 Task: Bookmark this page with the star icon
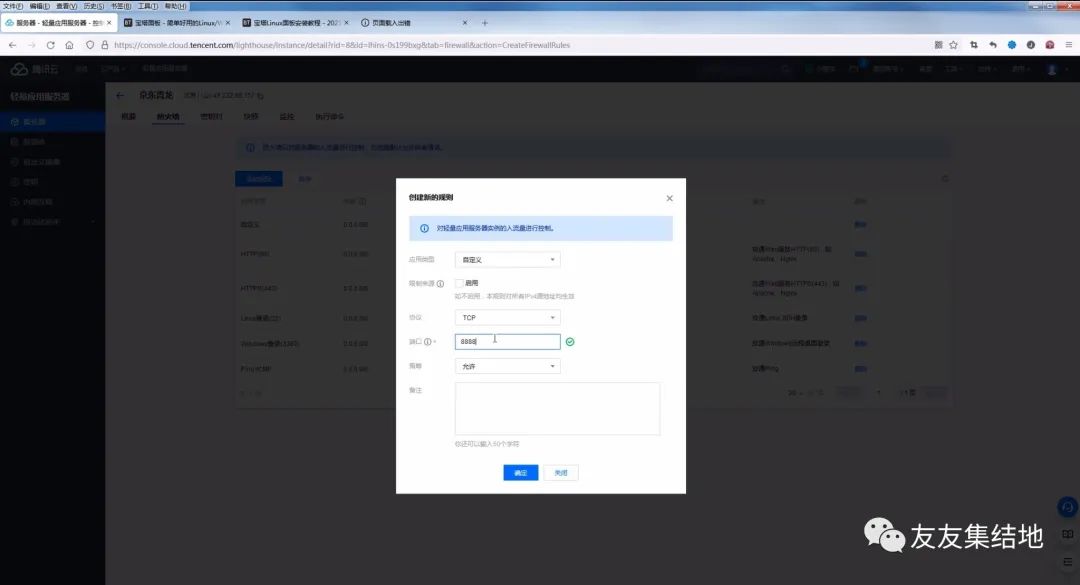[x=953, y=45]
